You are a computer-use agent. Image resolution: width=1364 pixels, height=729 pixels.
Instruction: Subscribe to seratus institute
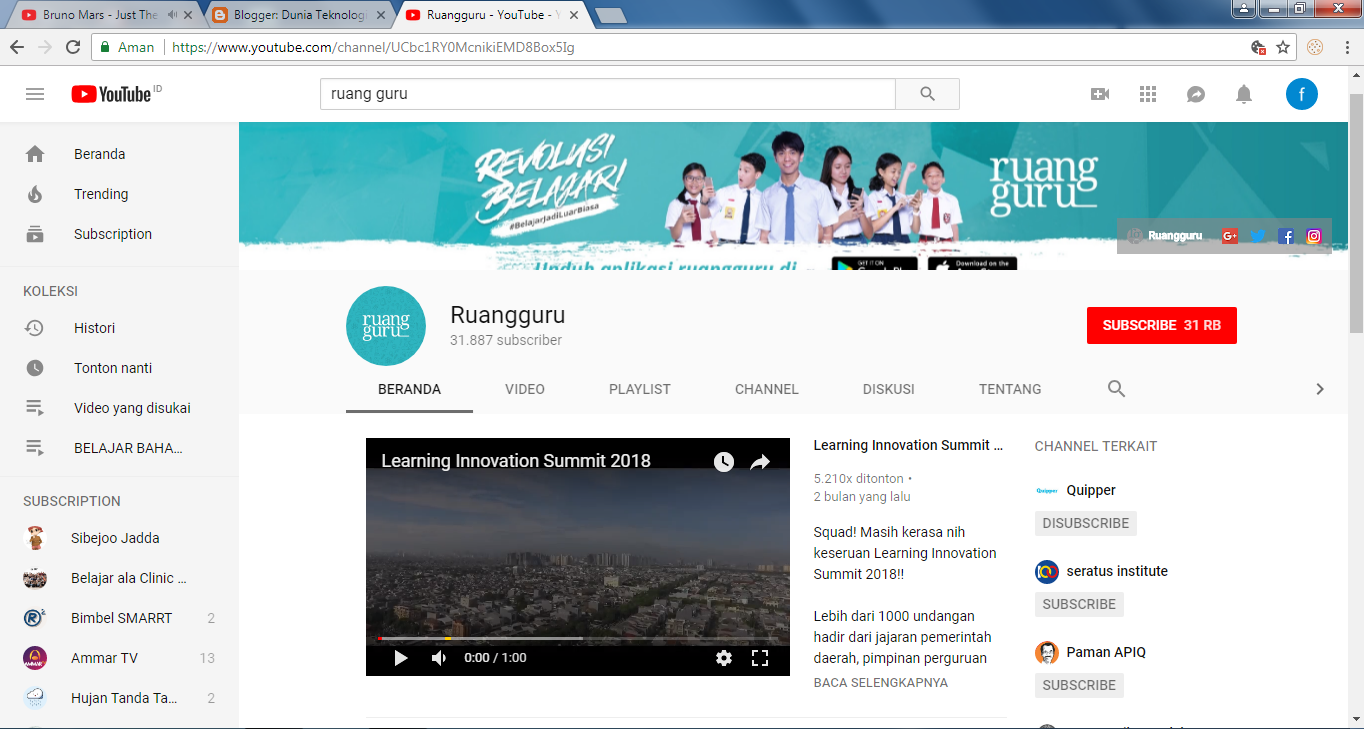click(1079, 604)
